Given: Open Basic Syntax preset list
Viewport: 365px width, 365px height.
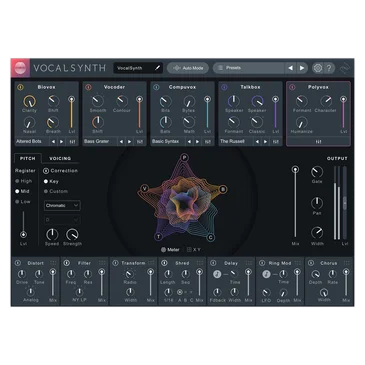Looking at the screenshot, I should [x=168, y=142].
